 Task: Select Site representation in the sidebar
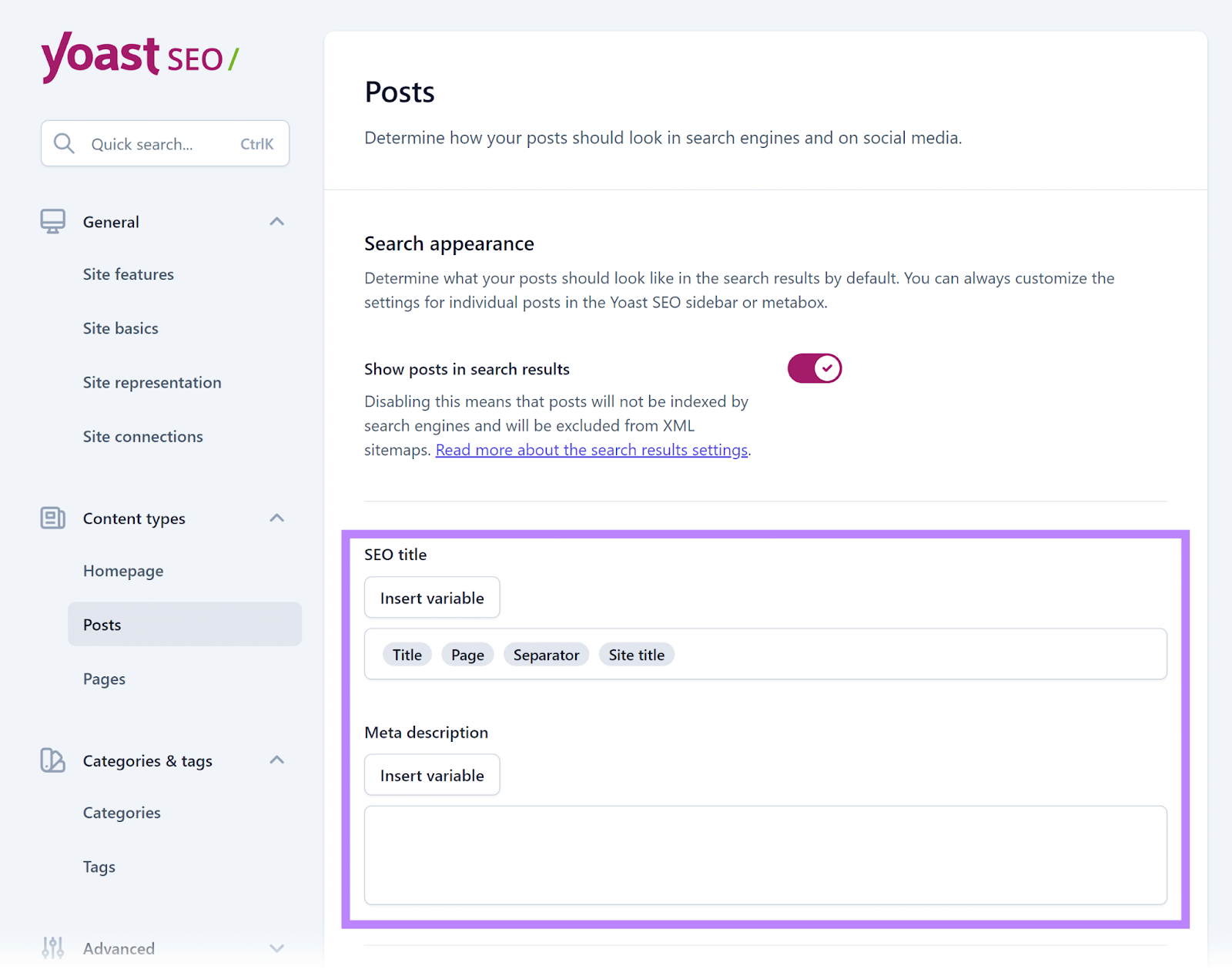(152, 382)
